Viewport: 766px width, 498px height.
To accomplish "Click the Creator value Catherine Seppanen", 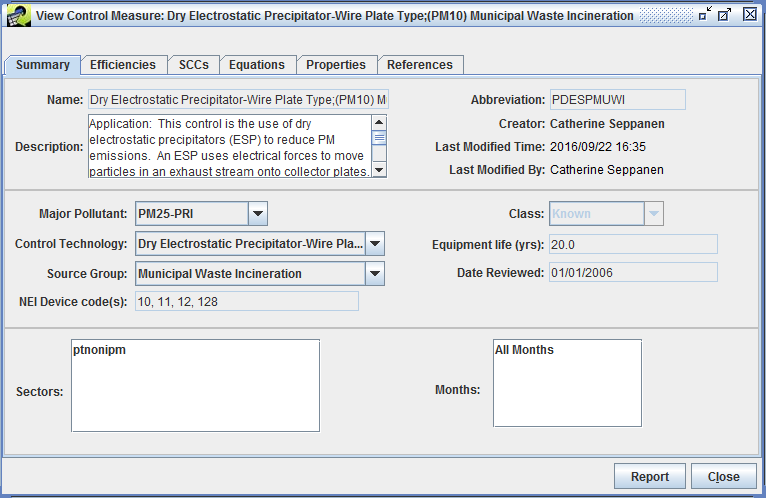I will pyautogui.click(x=607, y=124).
